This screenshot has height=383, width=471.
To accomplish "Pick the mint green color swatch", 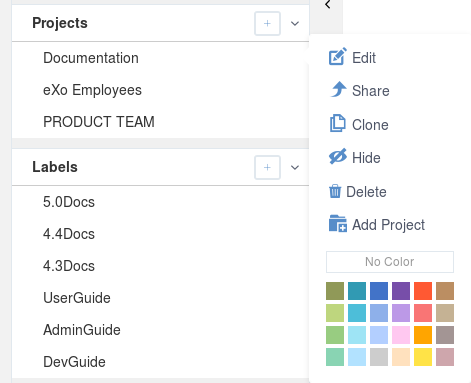I will [335, 357].
